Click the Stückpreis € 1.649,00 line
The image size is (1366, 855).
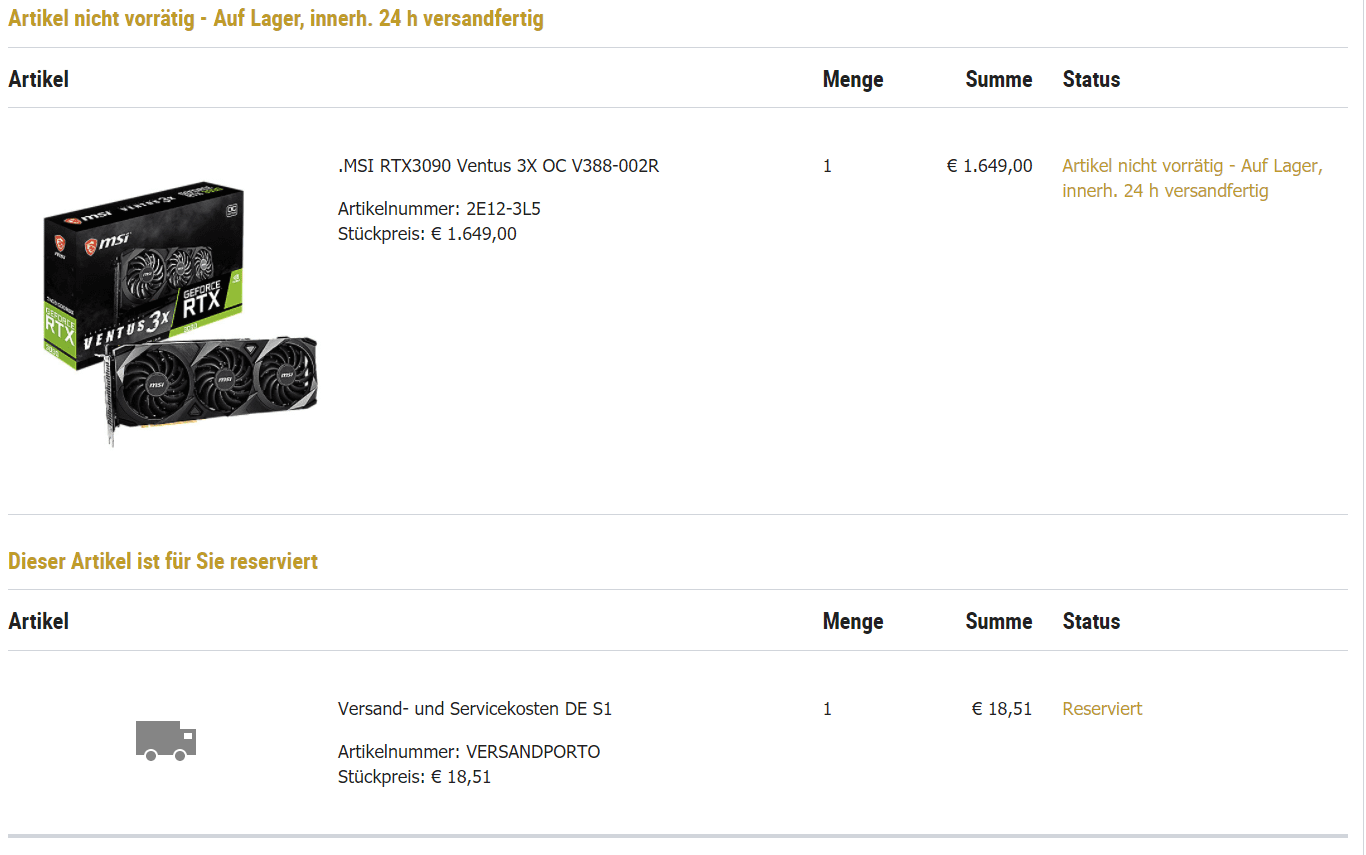coord(427,234)
